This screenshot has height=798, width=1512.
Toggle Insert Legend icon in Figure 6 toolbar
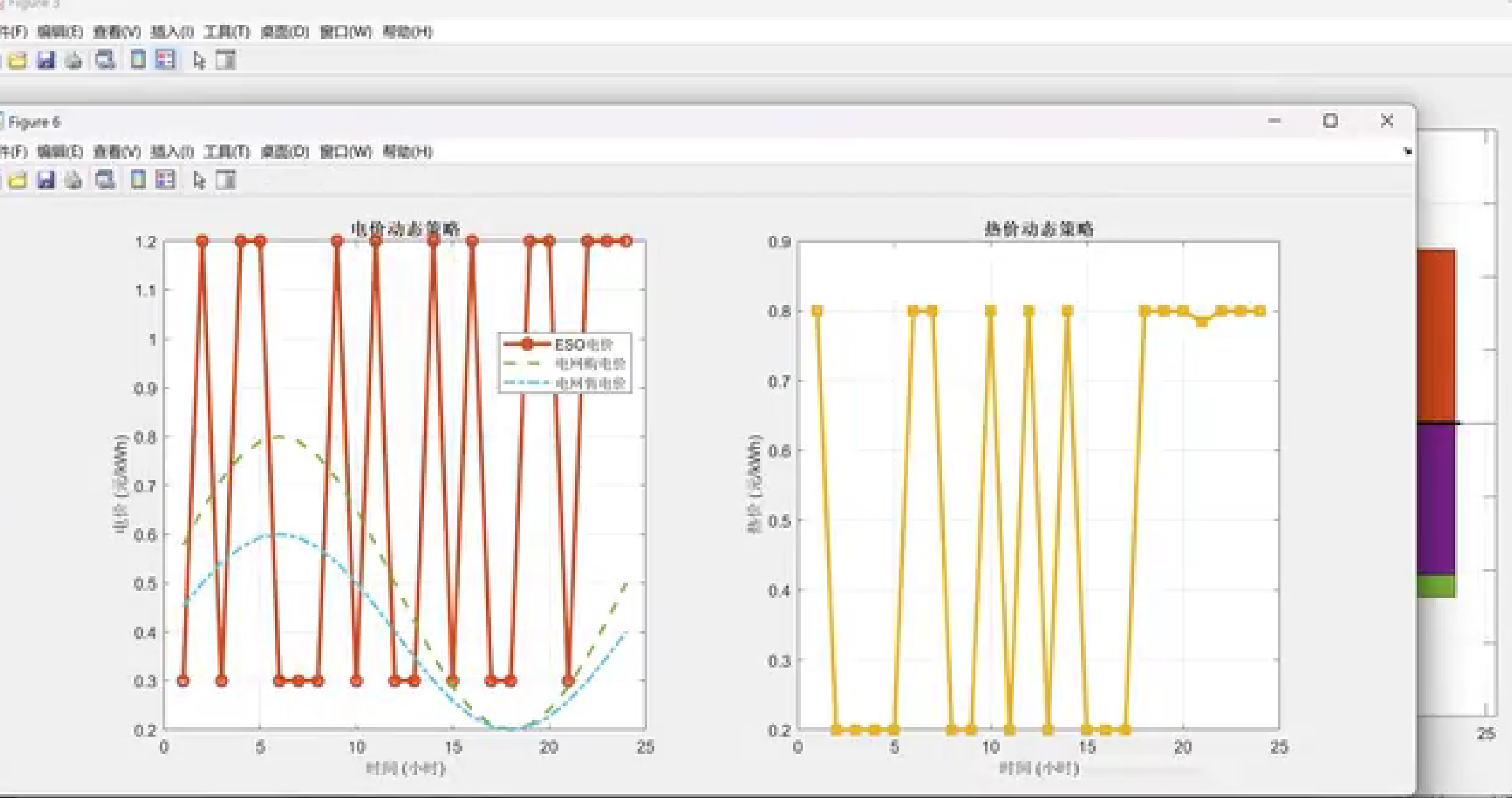[166, 180]
